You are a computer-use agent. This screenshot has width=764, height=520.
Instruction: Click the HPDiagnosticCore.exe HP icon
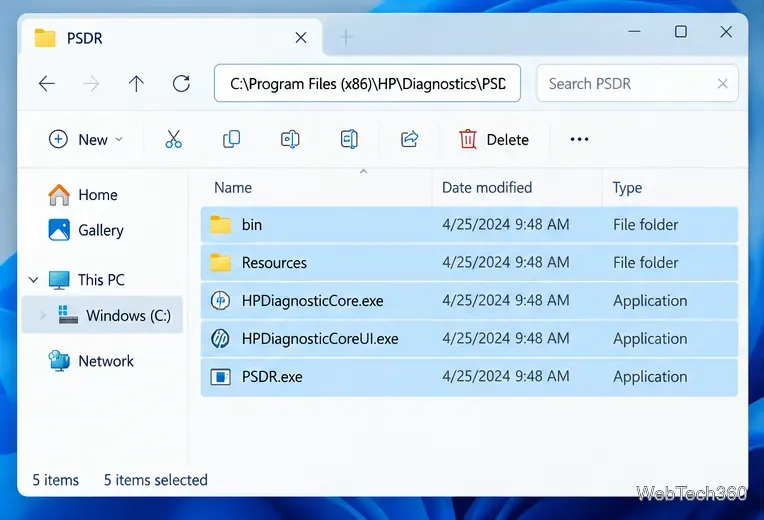(x=220, y=301)
